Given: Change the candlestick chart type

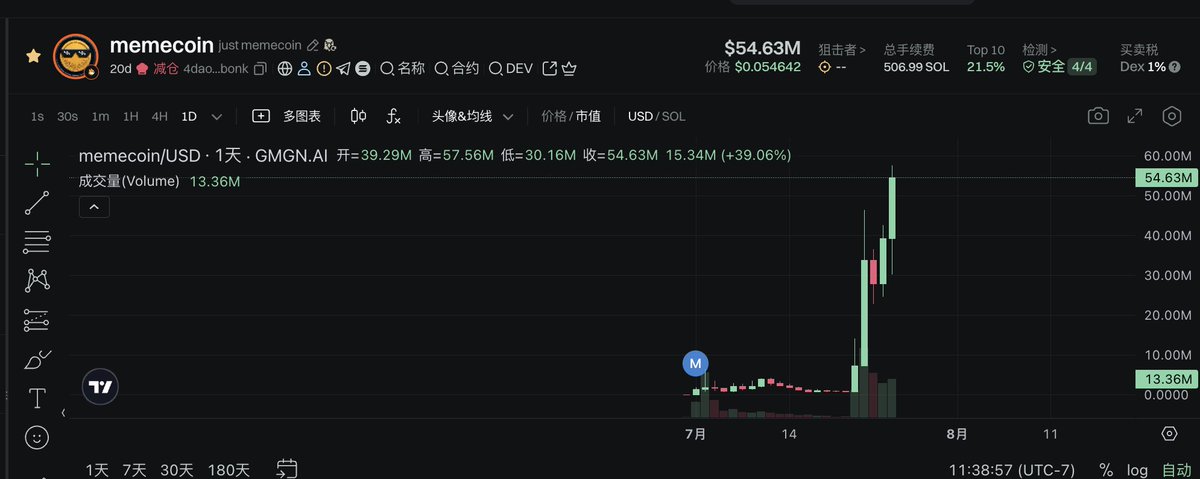Looking at the screenshot, I should (x=358, y=116).
